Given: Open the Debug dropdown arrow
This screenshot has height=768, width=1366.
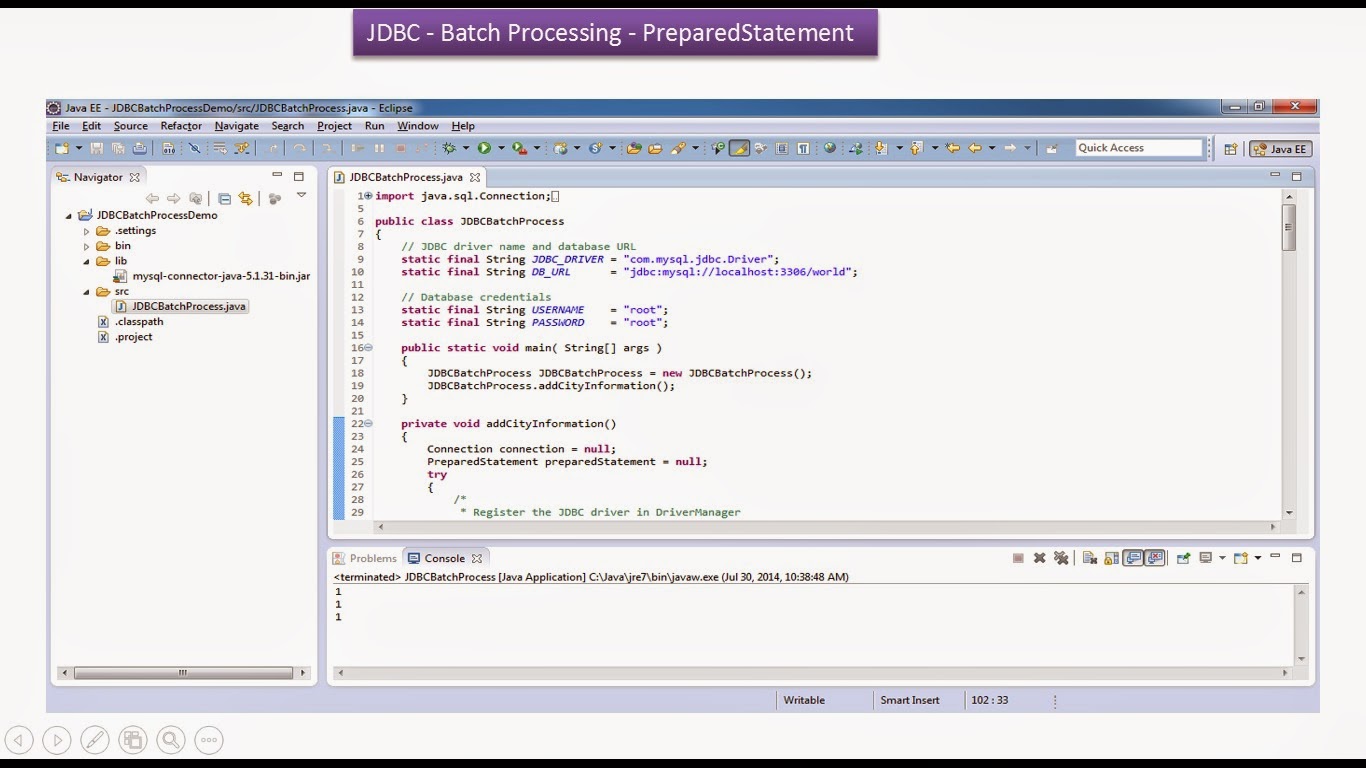Looking at the screenshot, I should pos(465,148).
